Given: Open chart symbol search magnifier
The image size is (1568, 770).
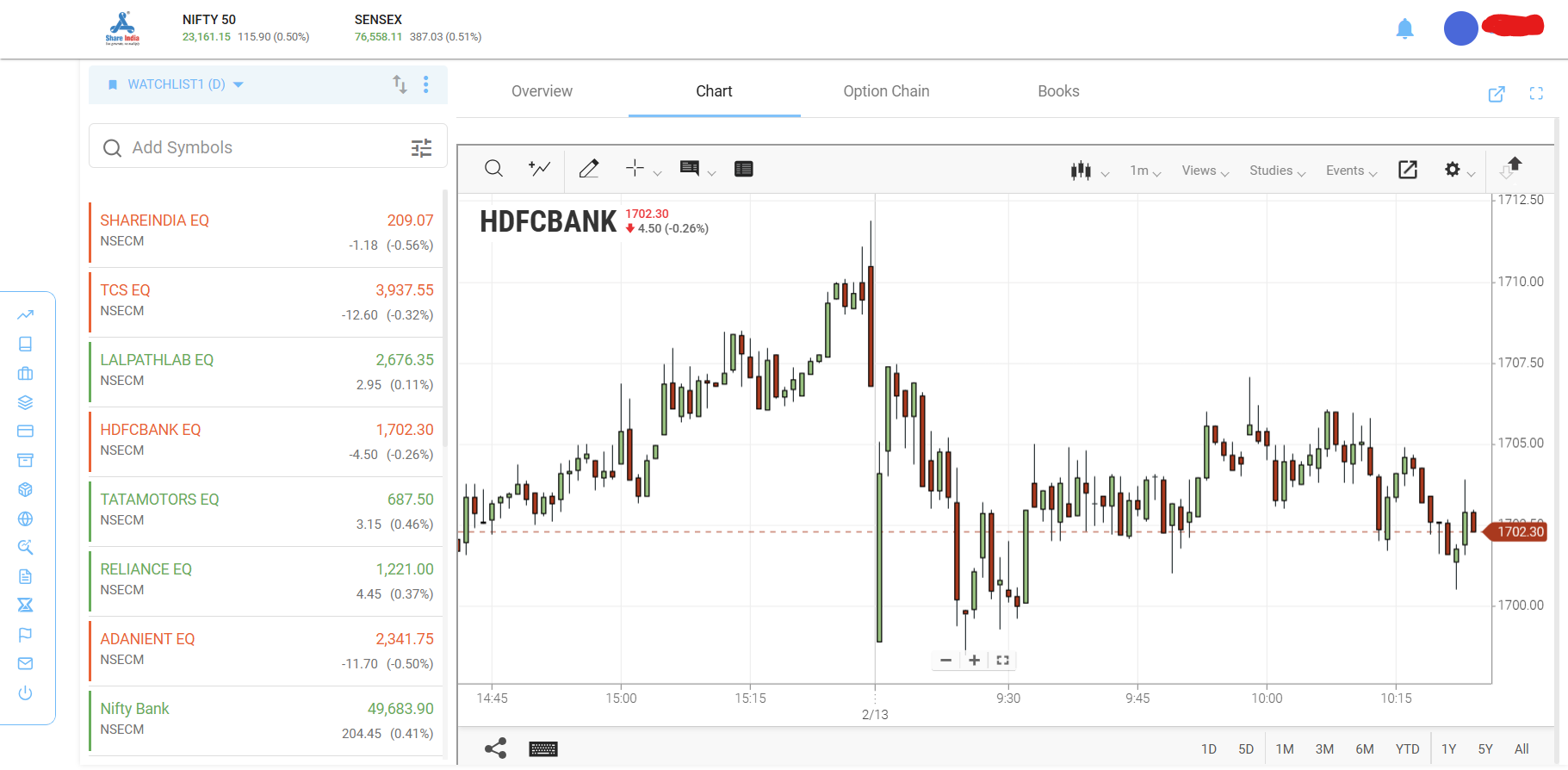Looking at the screenshot, I should point(493,169).
